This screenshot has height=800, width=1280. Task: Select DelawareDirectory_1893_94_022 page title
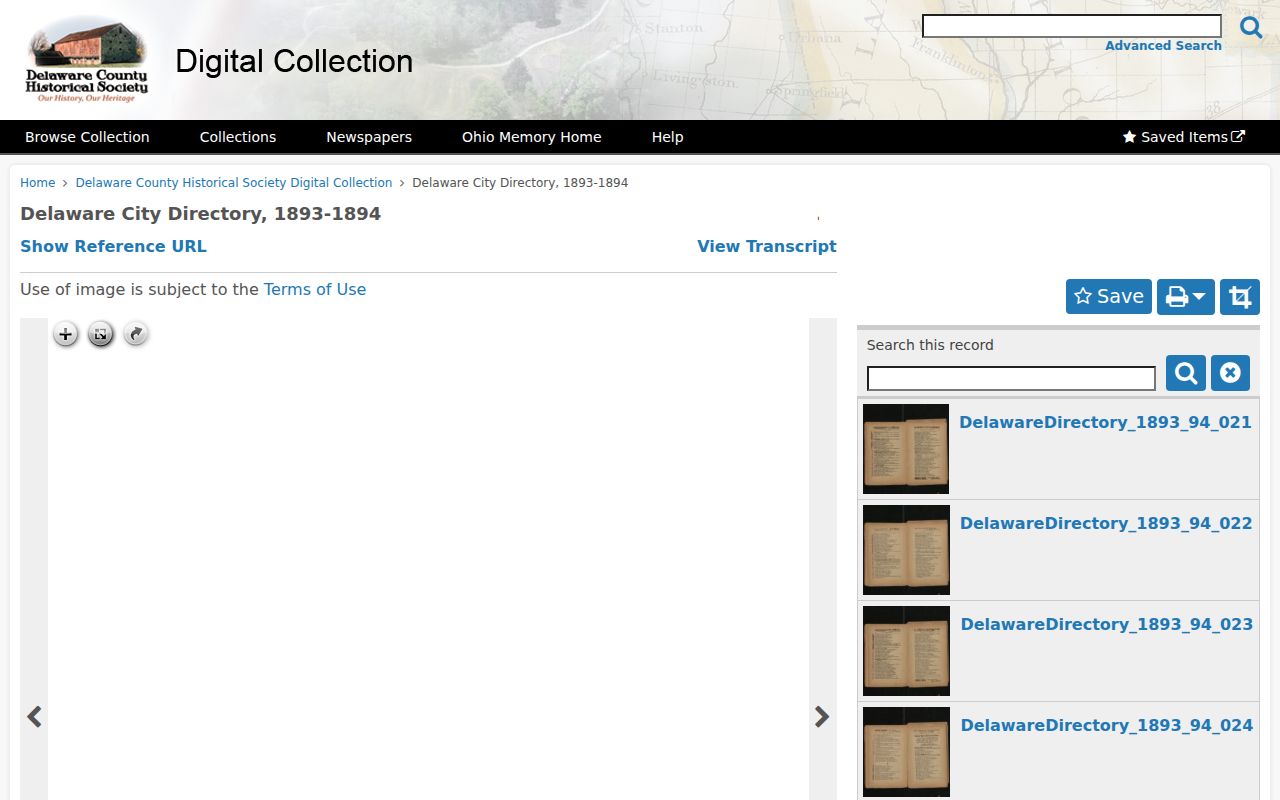click(x=1106, y=523)
